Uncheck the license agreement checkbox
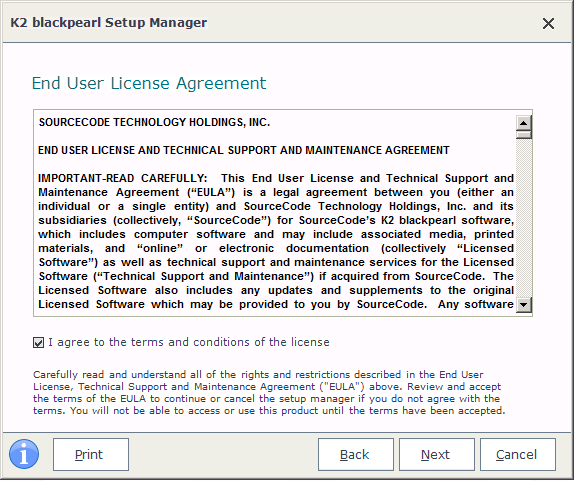This screenshot has height=481, width=574. 38,343
